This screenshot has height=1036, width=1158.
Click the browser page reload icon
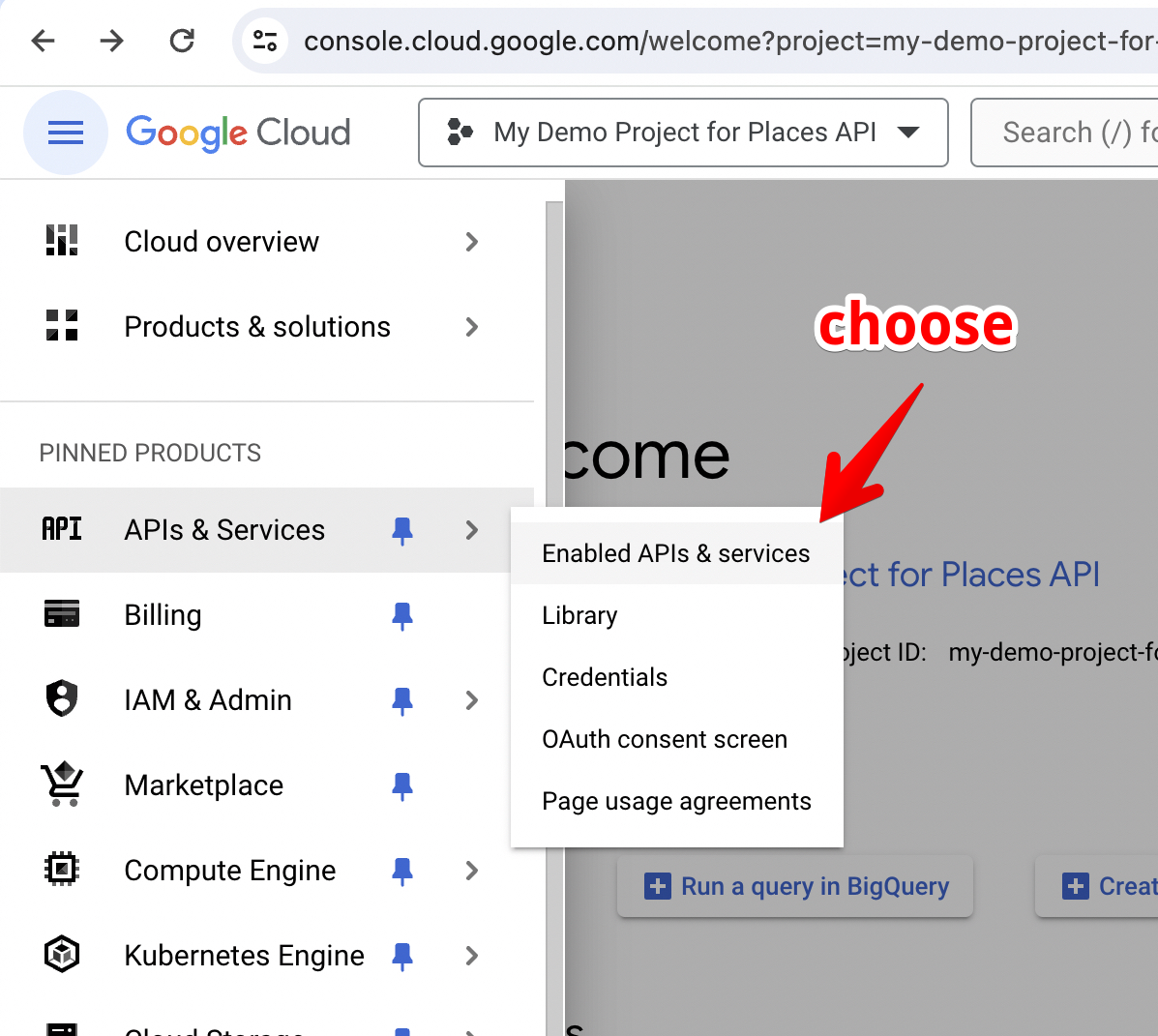coord(182,41)
